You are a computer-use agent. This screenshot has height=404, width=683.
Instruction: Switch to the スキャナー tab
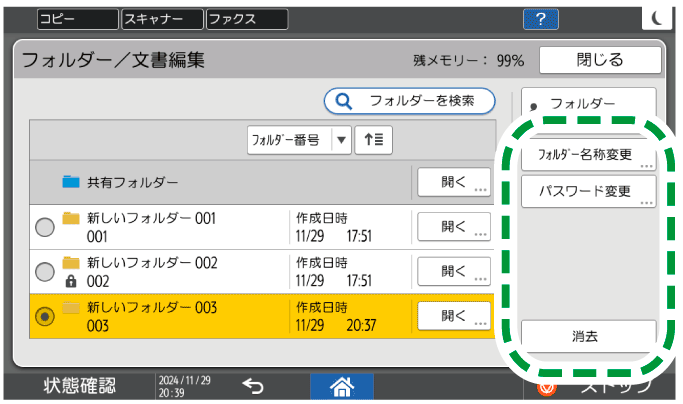(x=162, y=19)
